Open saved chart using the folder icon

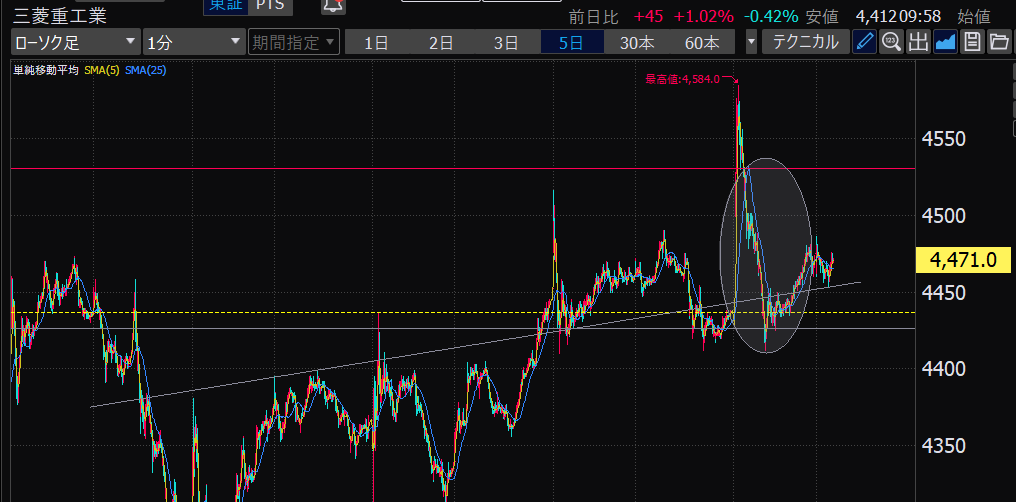click(998, 42)
